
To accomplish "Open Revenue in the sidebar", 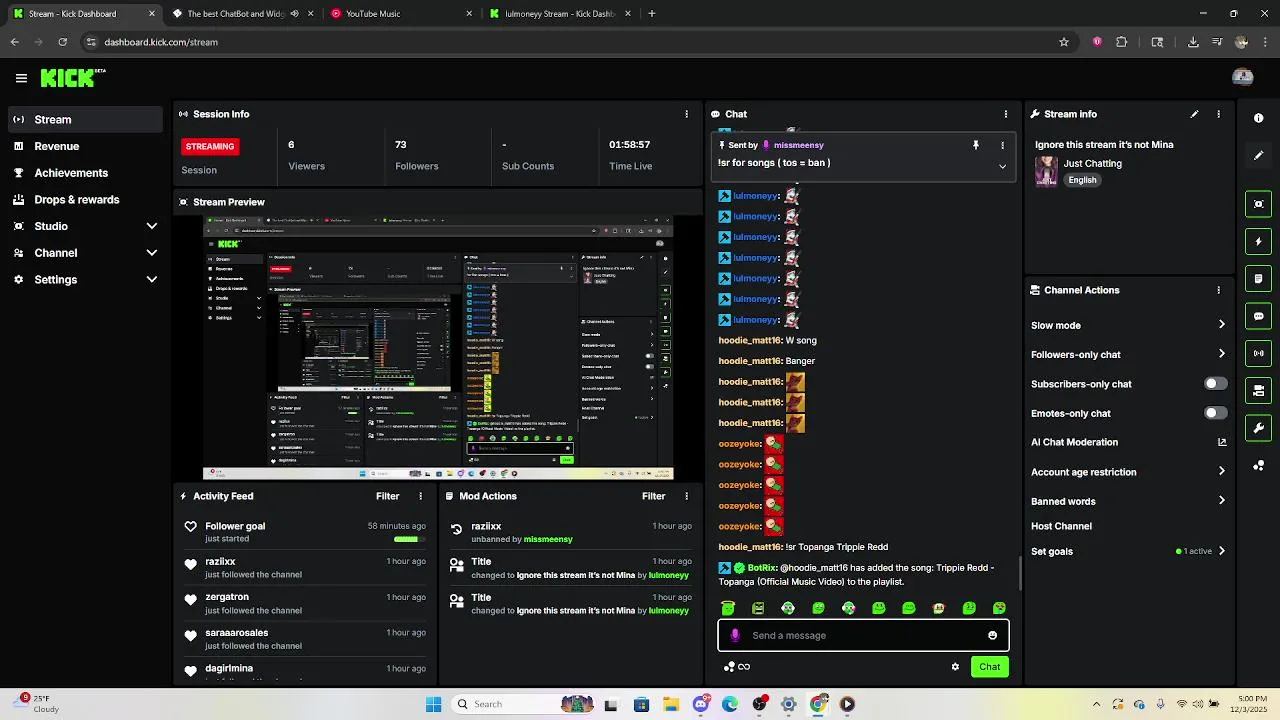I will pyautogui.click(x=84, y=146).
